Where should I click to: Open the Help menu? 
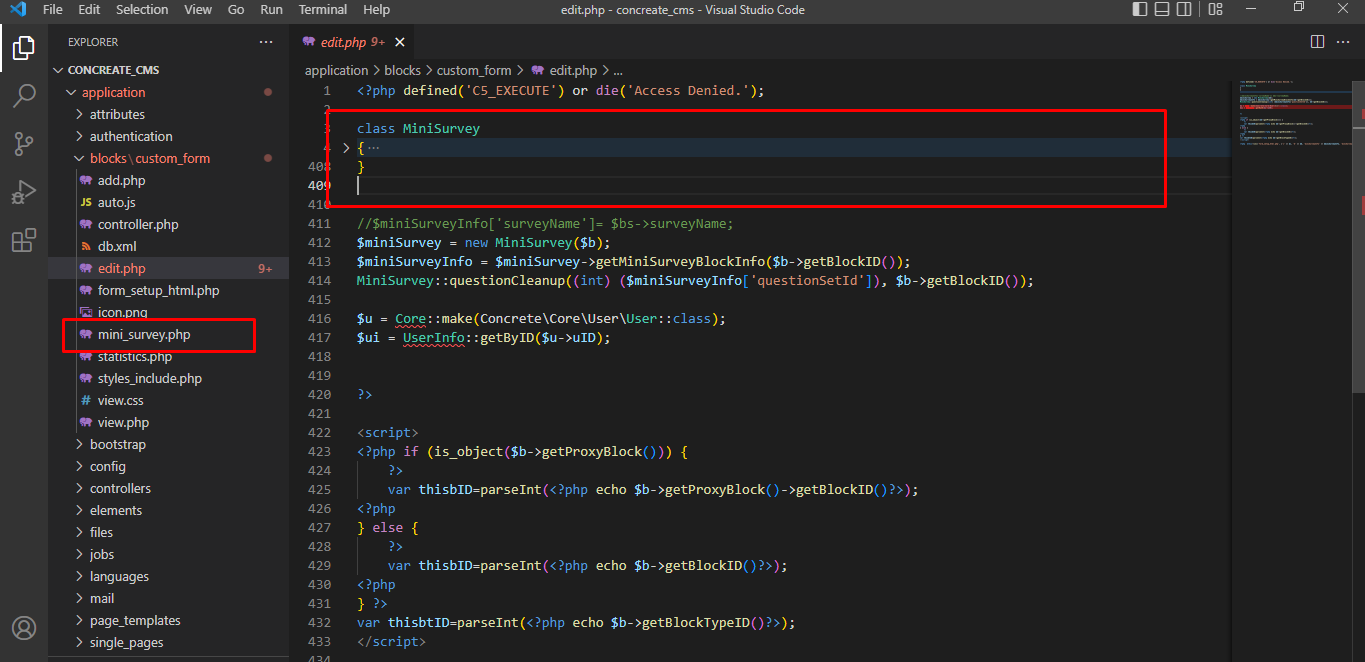[x=377, y=9]
